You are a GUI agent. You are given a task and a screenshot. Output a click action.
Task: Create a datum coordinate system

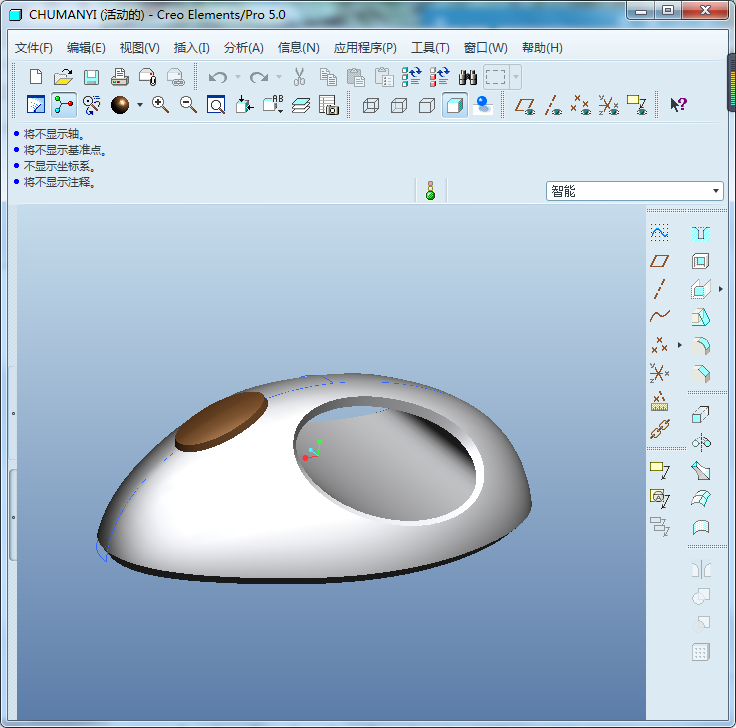(659, 373)
